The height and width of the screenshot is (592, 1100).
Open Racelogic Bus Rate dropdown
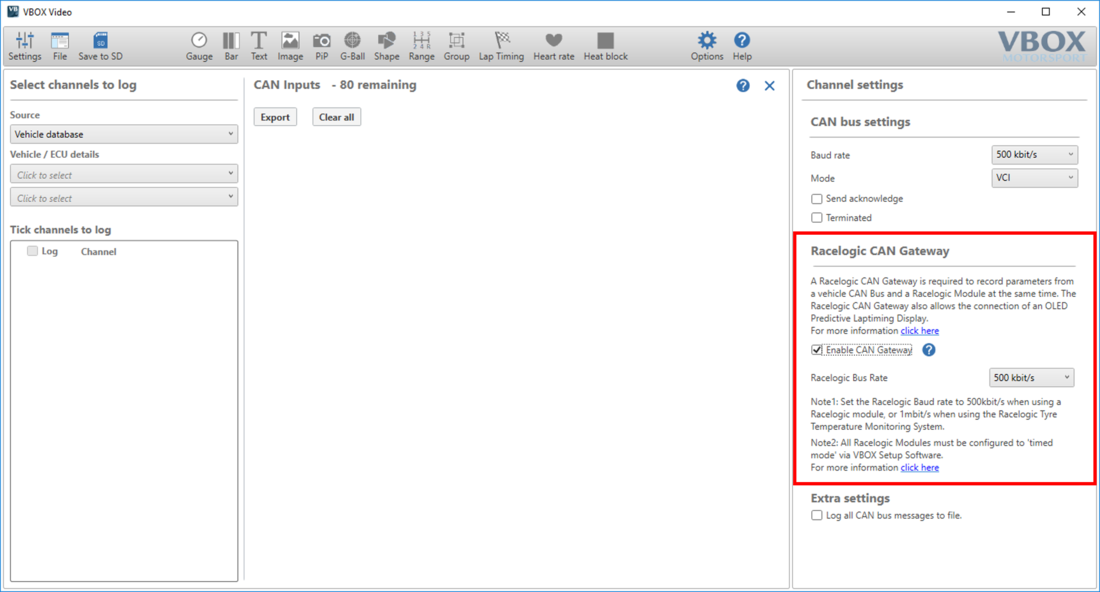pos(1031,377)
